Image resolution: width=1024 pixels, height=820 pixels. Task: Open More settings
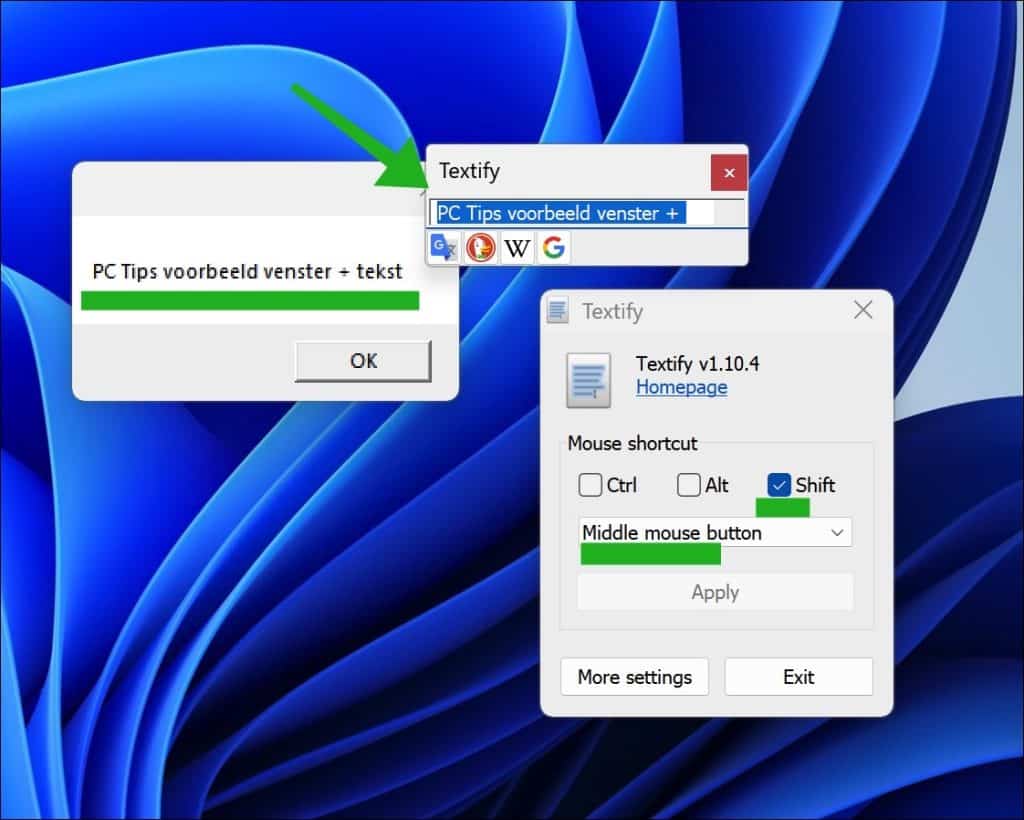pos(635,677)
